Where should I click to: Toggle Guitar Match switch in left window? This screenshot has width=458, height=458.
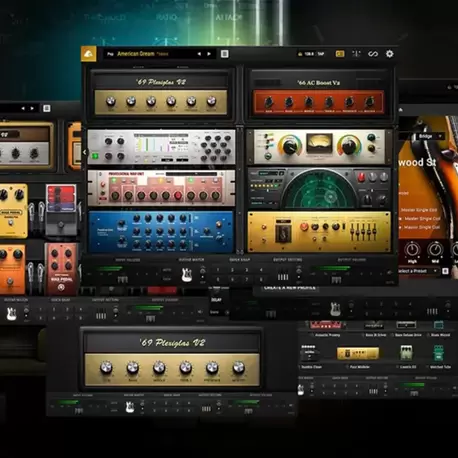tap(26, 313)
